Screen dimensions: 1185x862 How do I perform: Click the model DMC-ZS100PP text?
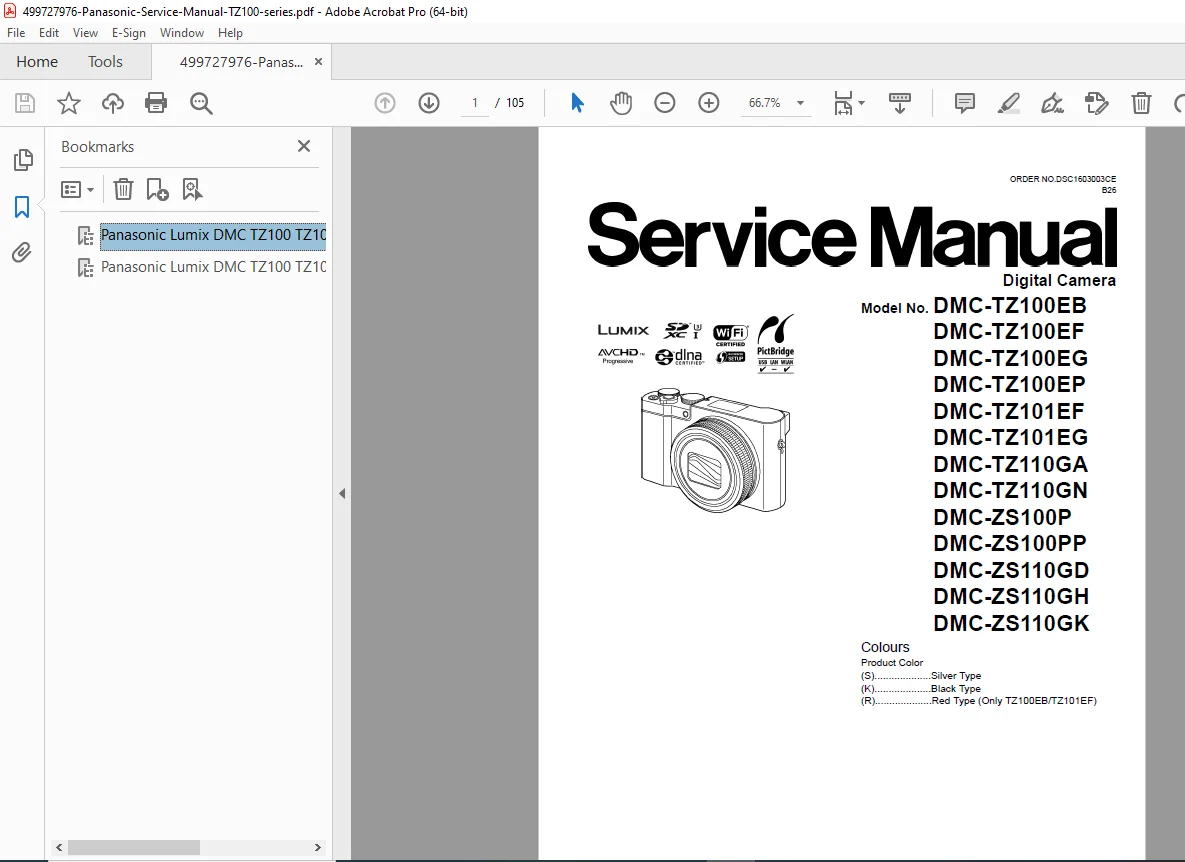tap(1010, 543)
